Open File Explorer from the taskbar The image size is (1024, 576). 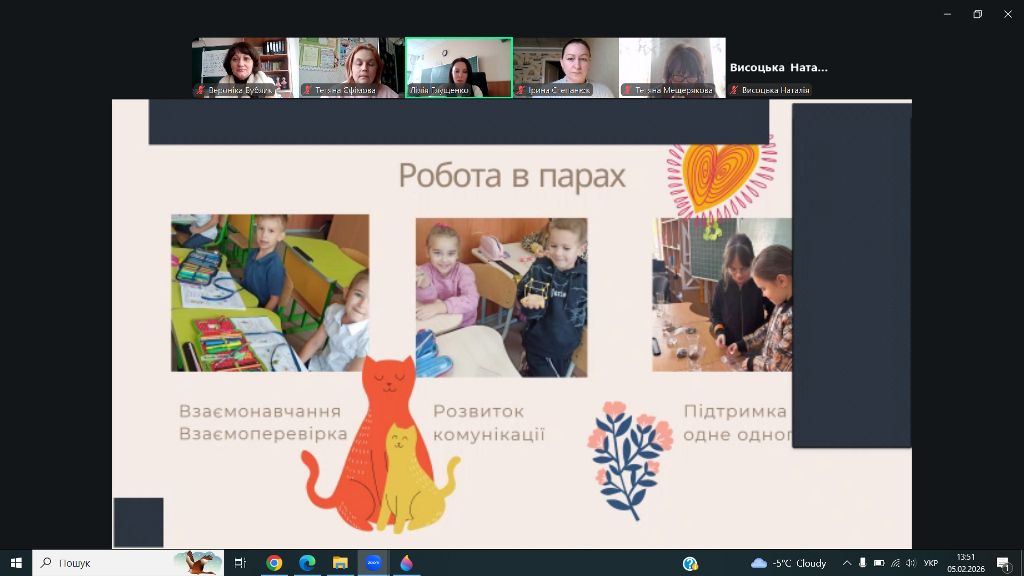click(x=340, y=563)
